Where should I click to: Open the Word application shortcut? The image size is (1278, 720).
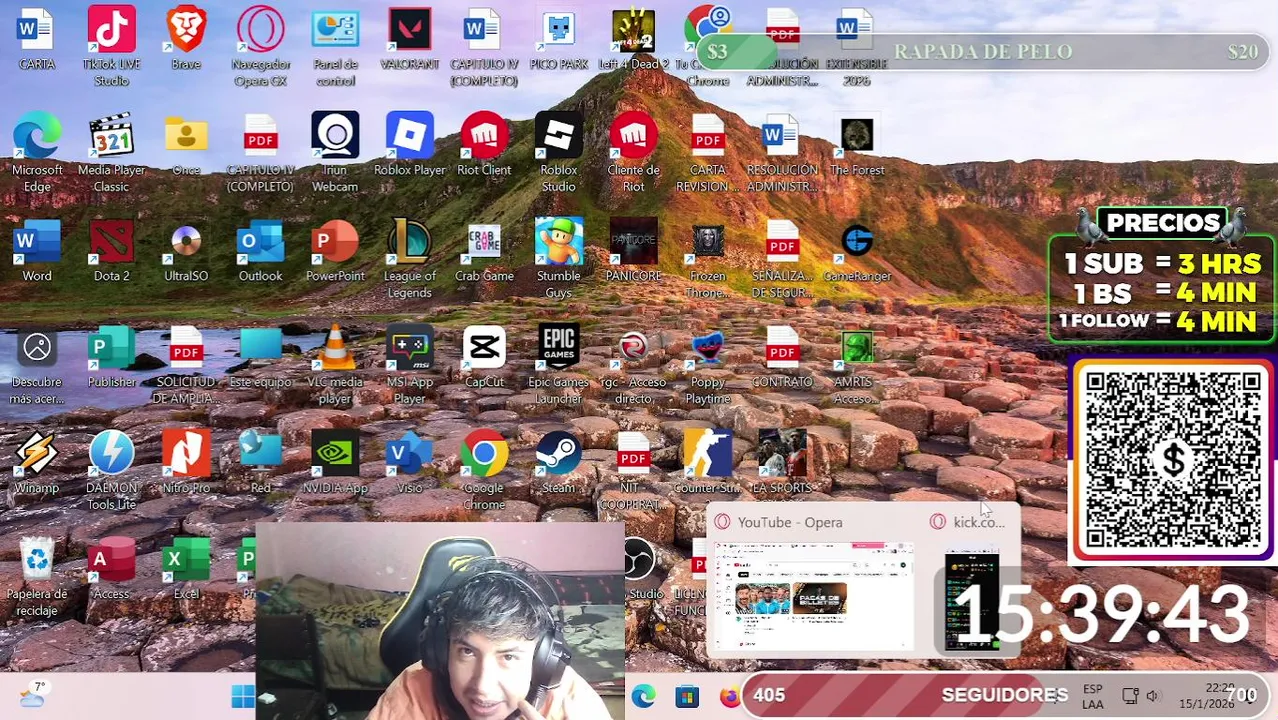(37, 252)
